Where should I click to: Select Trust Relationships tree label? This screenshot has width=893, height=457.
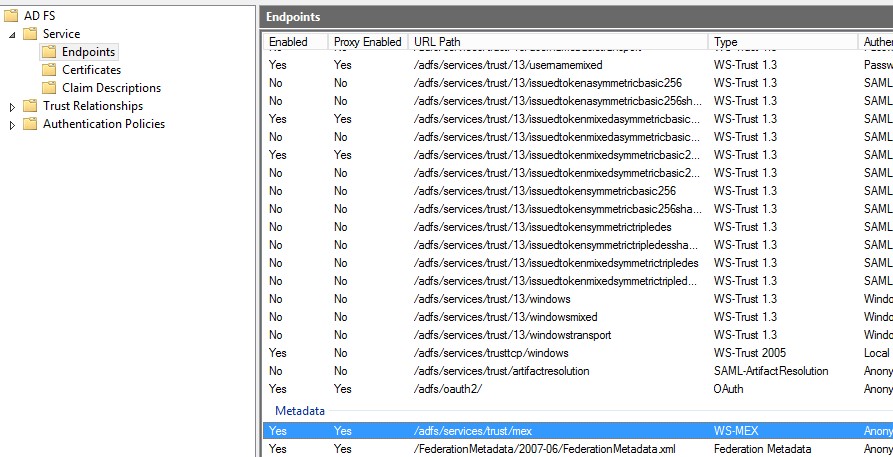pos(93,106)
